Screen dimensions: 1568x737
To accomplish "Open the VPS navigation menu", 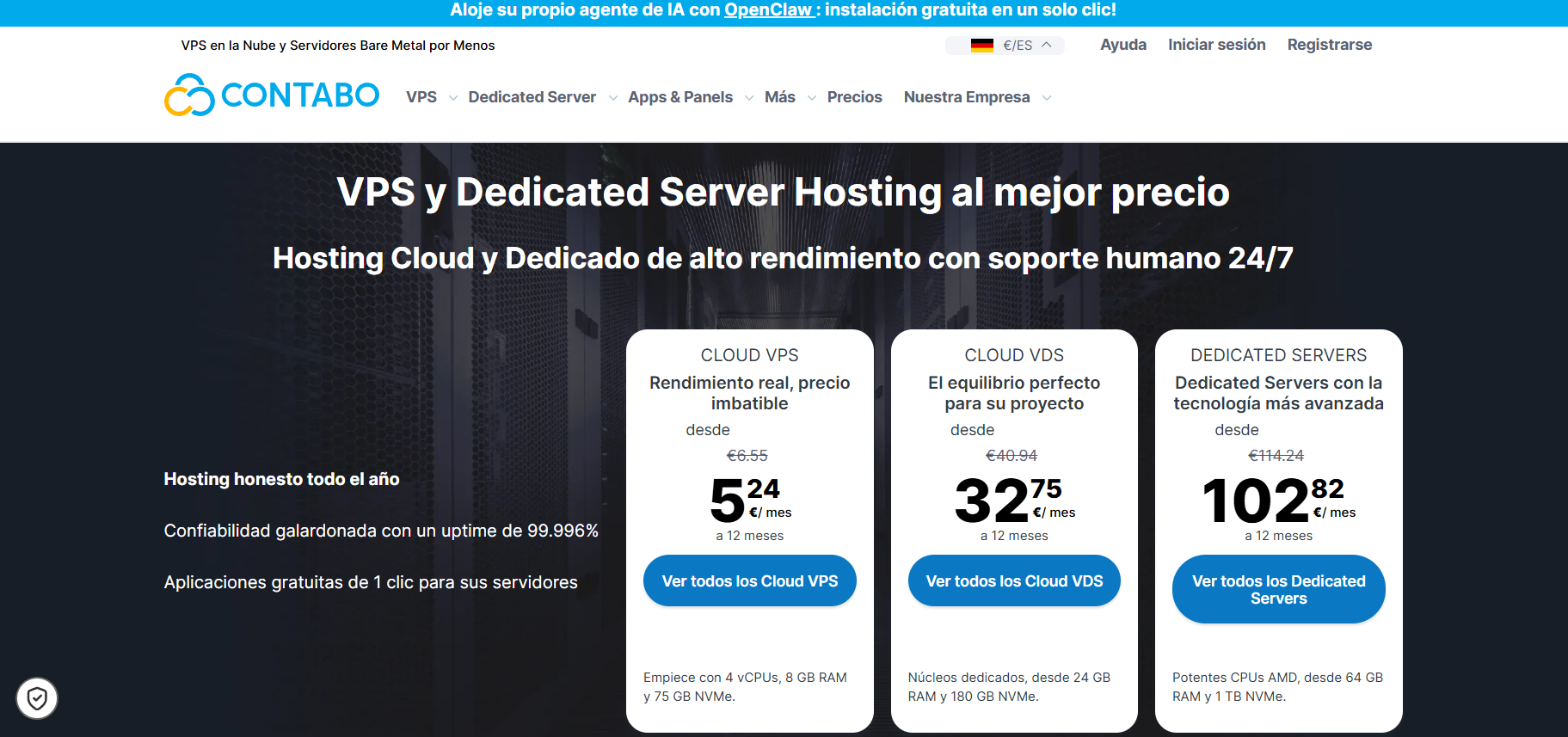I will [x=421, y=97].
